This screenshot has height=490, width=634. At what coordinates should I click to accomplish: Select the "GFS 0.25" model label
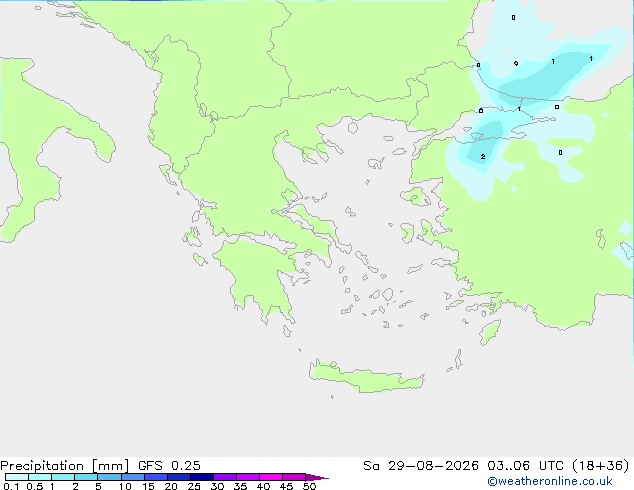click(x=169, y=466)
